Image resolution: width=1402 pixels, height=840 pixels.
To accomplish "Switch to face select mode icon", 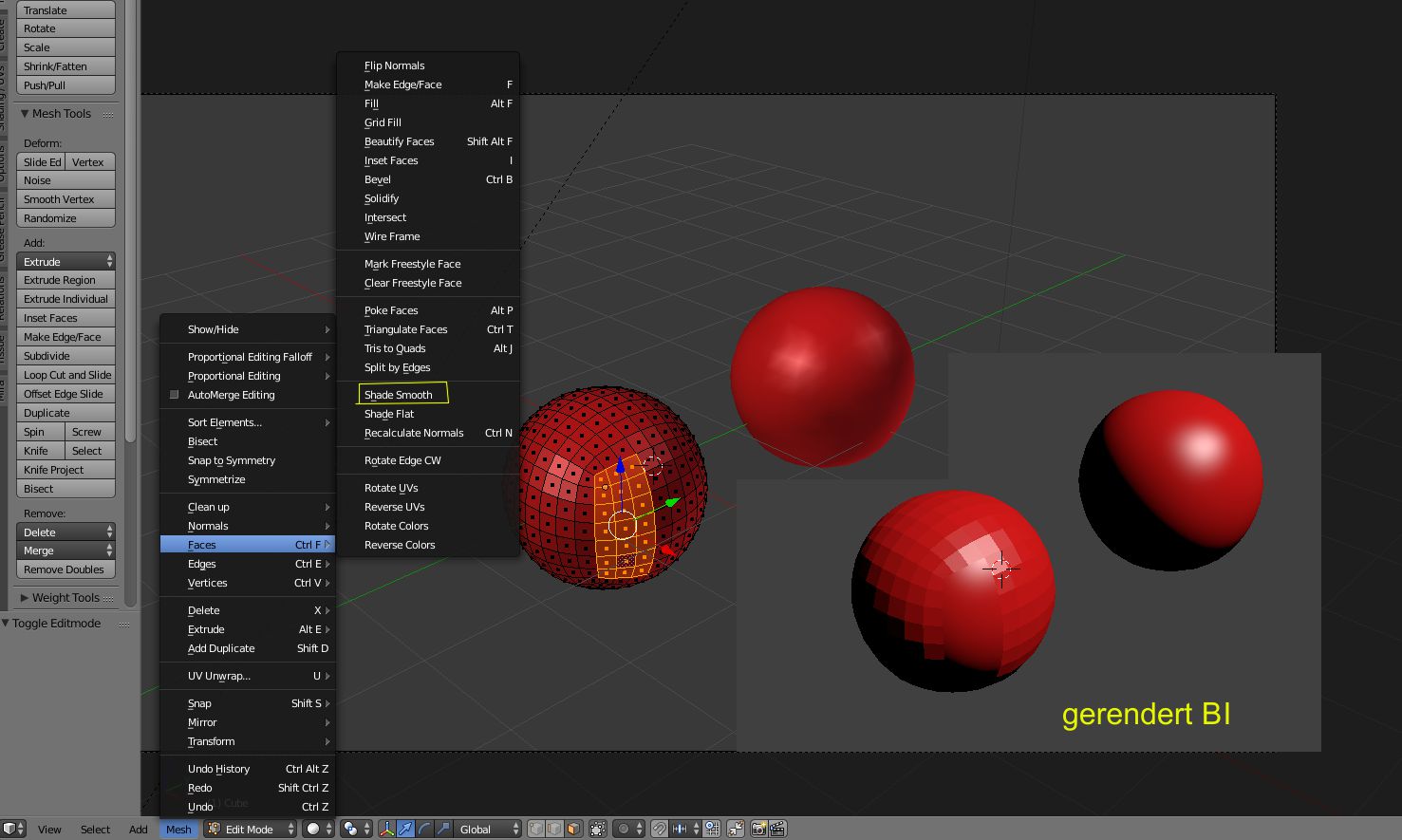I will 573,829.
